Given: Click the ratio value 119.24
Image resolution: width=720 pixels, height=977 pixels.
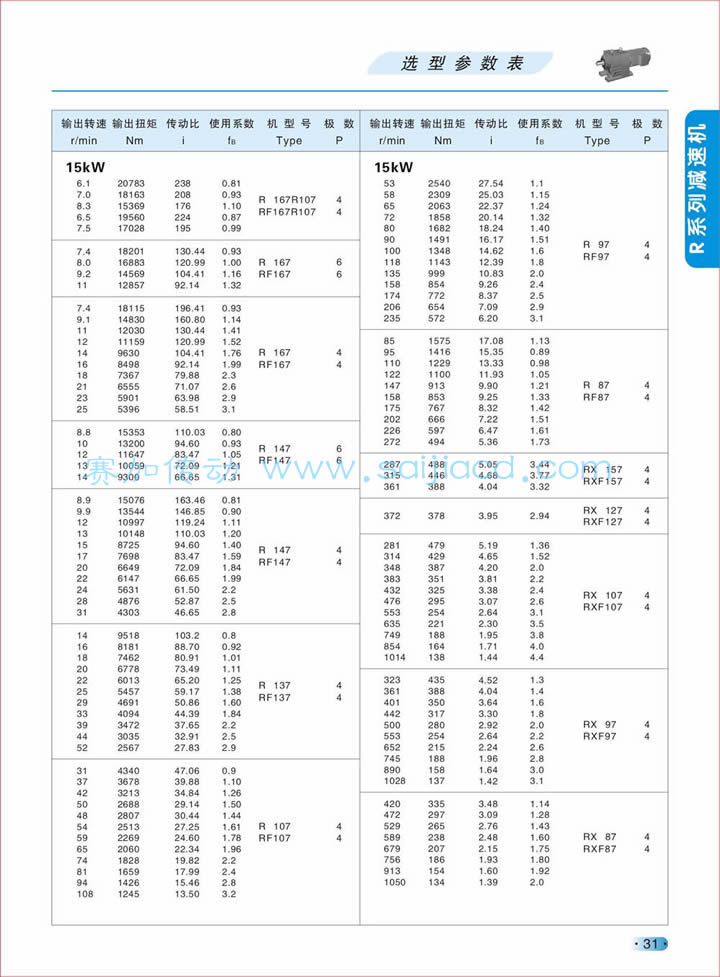Looking at the screenshot, I should tap(189, 522).
